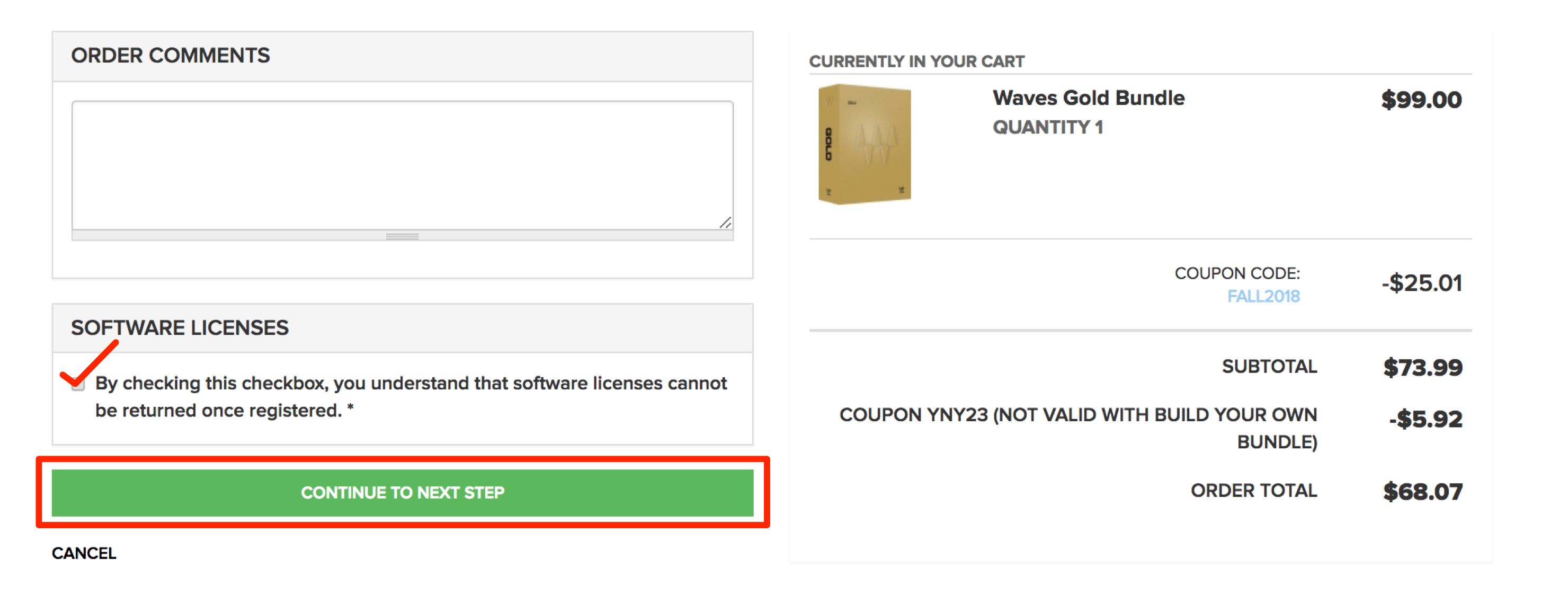Click the Currently In Your Cart heading
The image size is (1568, 604).
pos(916,61)
